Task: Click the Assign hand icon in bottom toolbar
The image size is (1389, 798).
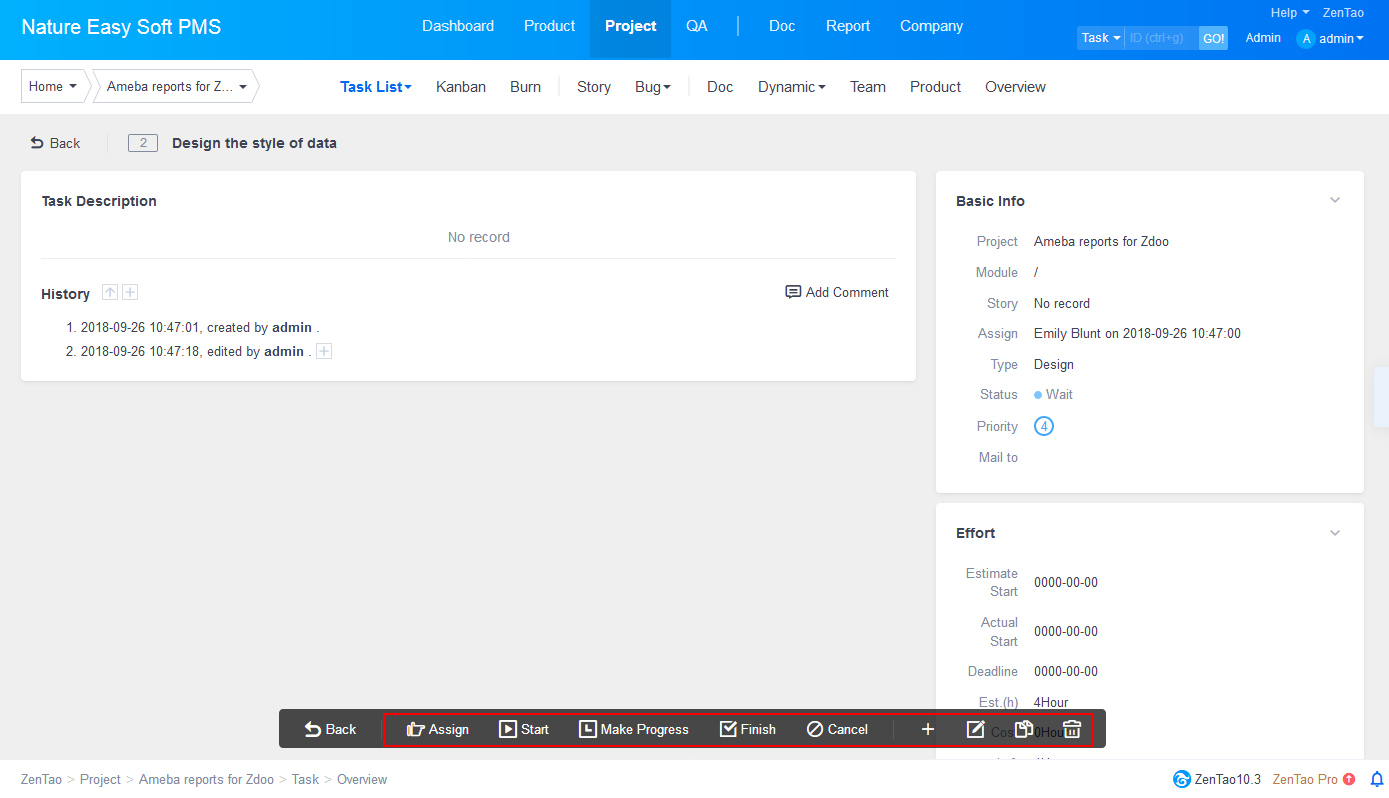Action: pyautogui.click(x=415, y=729)
